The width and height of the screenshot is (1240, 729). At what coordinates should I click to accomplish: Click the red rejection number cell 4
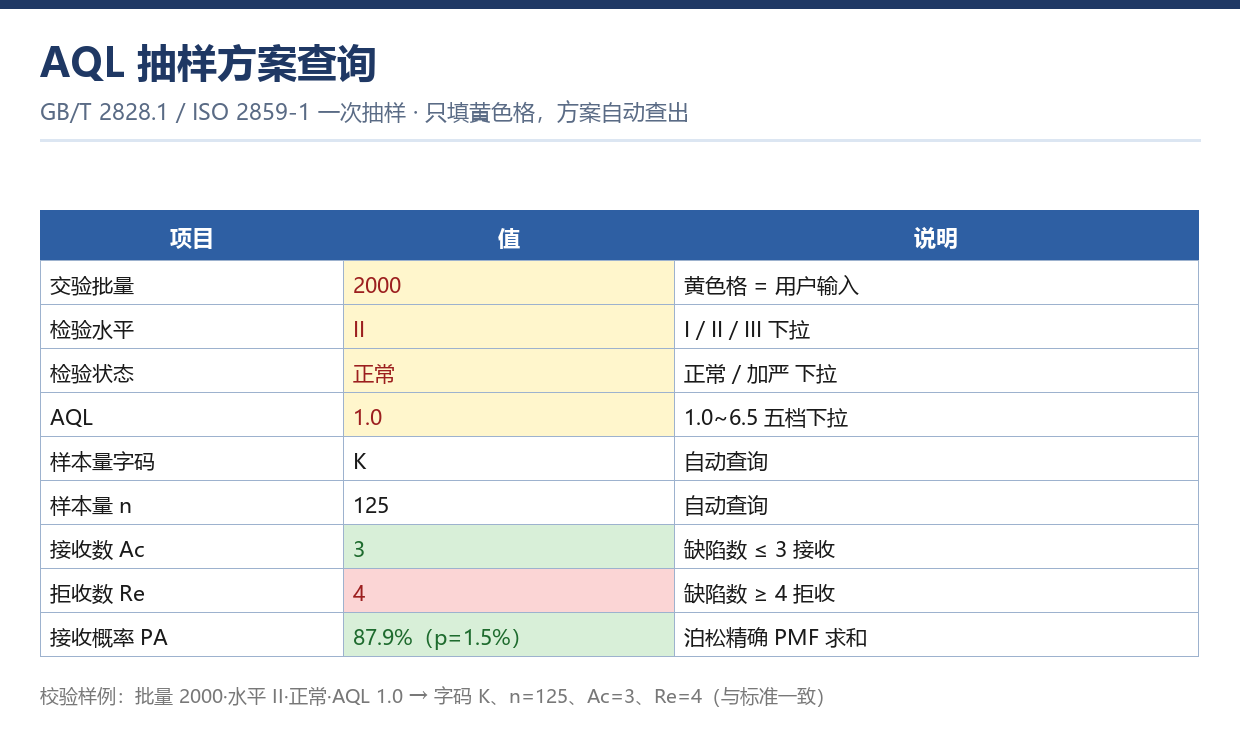509,591
